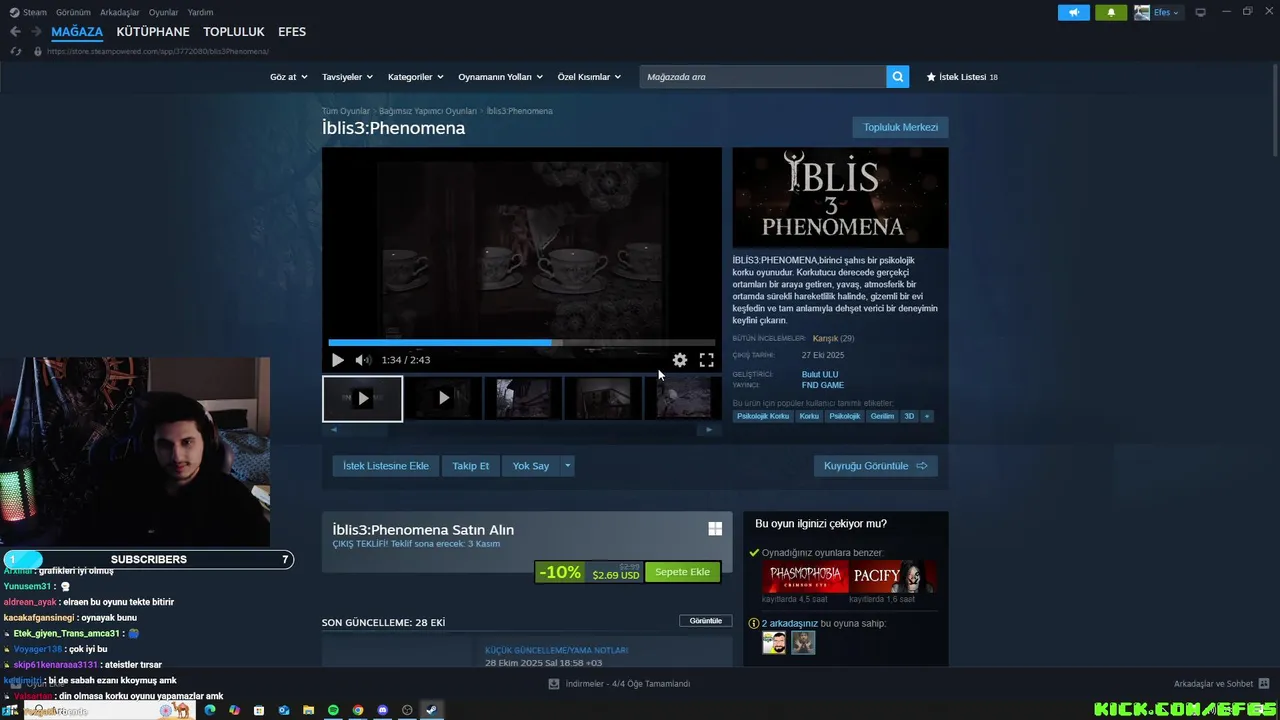
Task: Reload the store page
Action: tap(15, 51)
